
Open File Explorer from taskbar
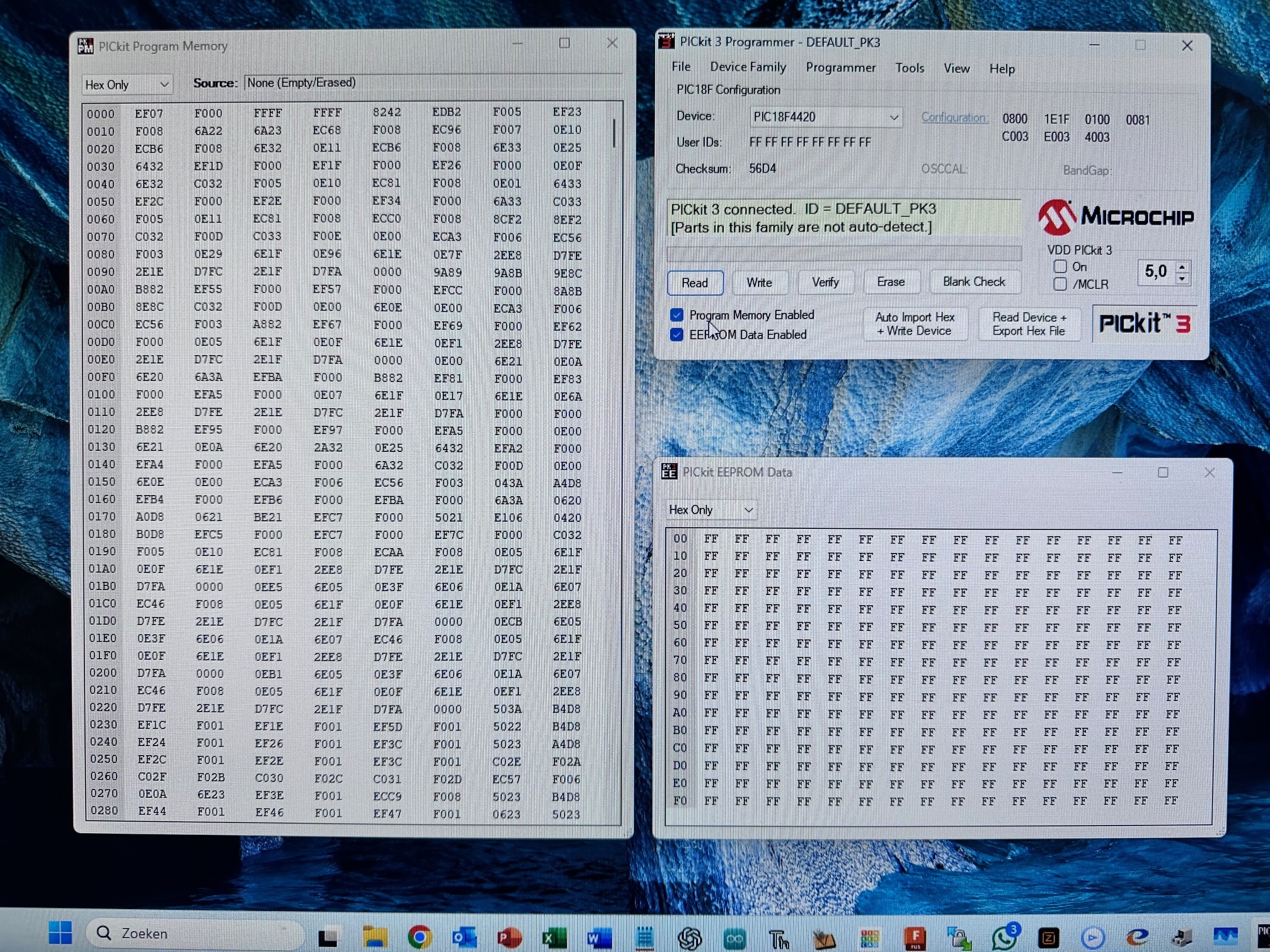tap(374, 937)
